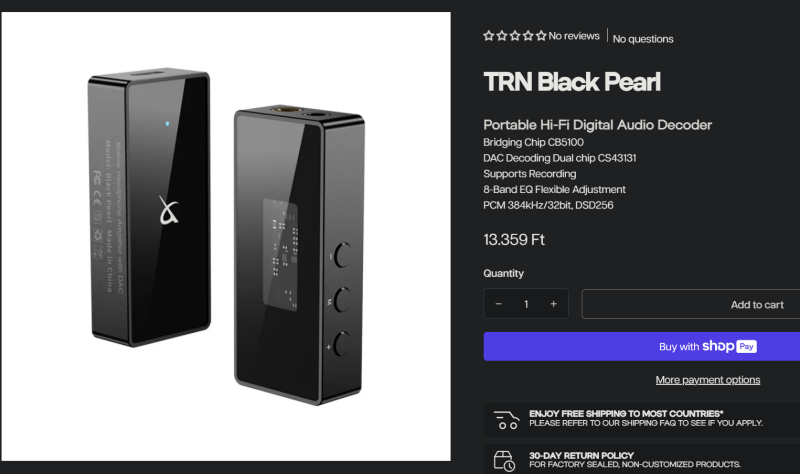Decrease quantity with the minus button
The width and height of the screenshot is (800, 474).
pyautogui.click(x=498, y=304)
